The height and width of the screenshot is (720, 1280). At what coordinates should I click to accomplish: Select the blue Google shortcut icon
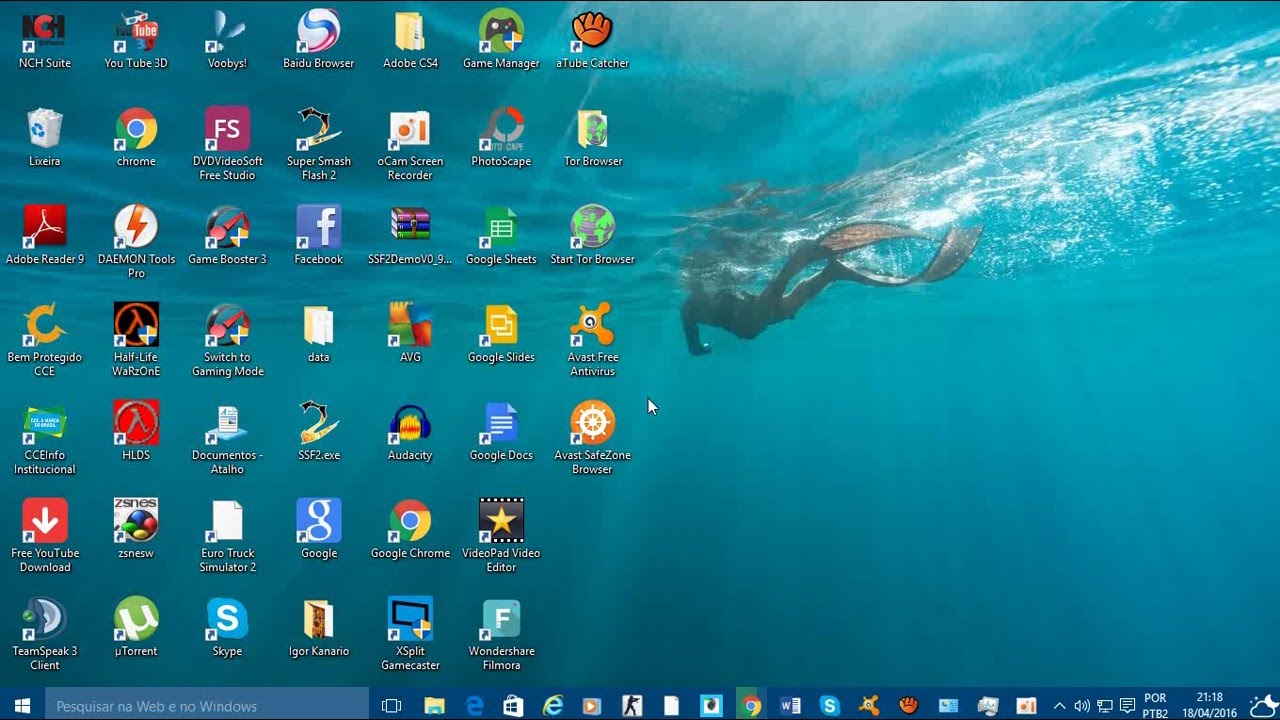point(319,530)
